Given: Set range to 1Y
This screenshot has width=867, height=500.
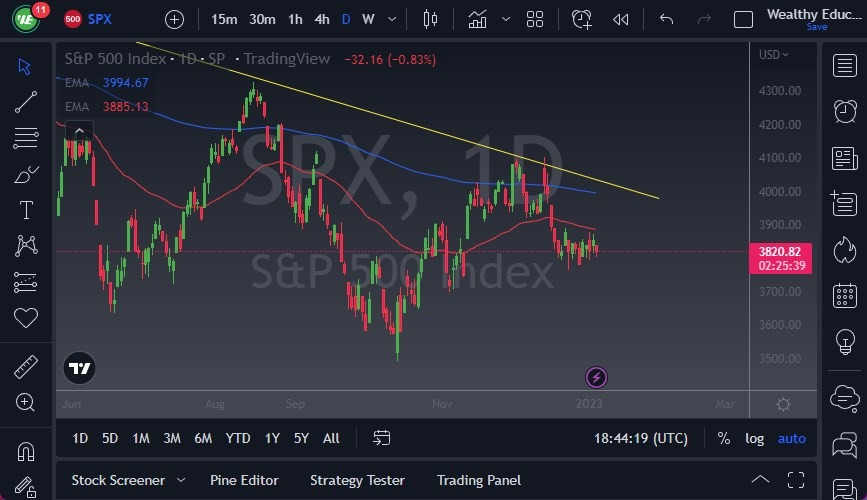Looking at the screenshot, I should coord(271,438).
